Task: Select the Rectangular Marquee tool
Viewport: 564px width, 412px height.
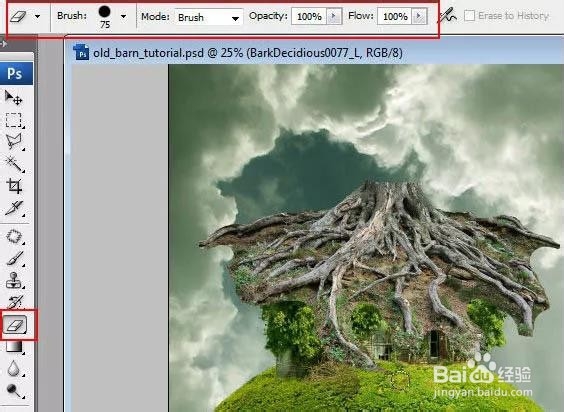Action: click(x=14, y=120)
